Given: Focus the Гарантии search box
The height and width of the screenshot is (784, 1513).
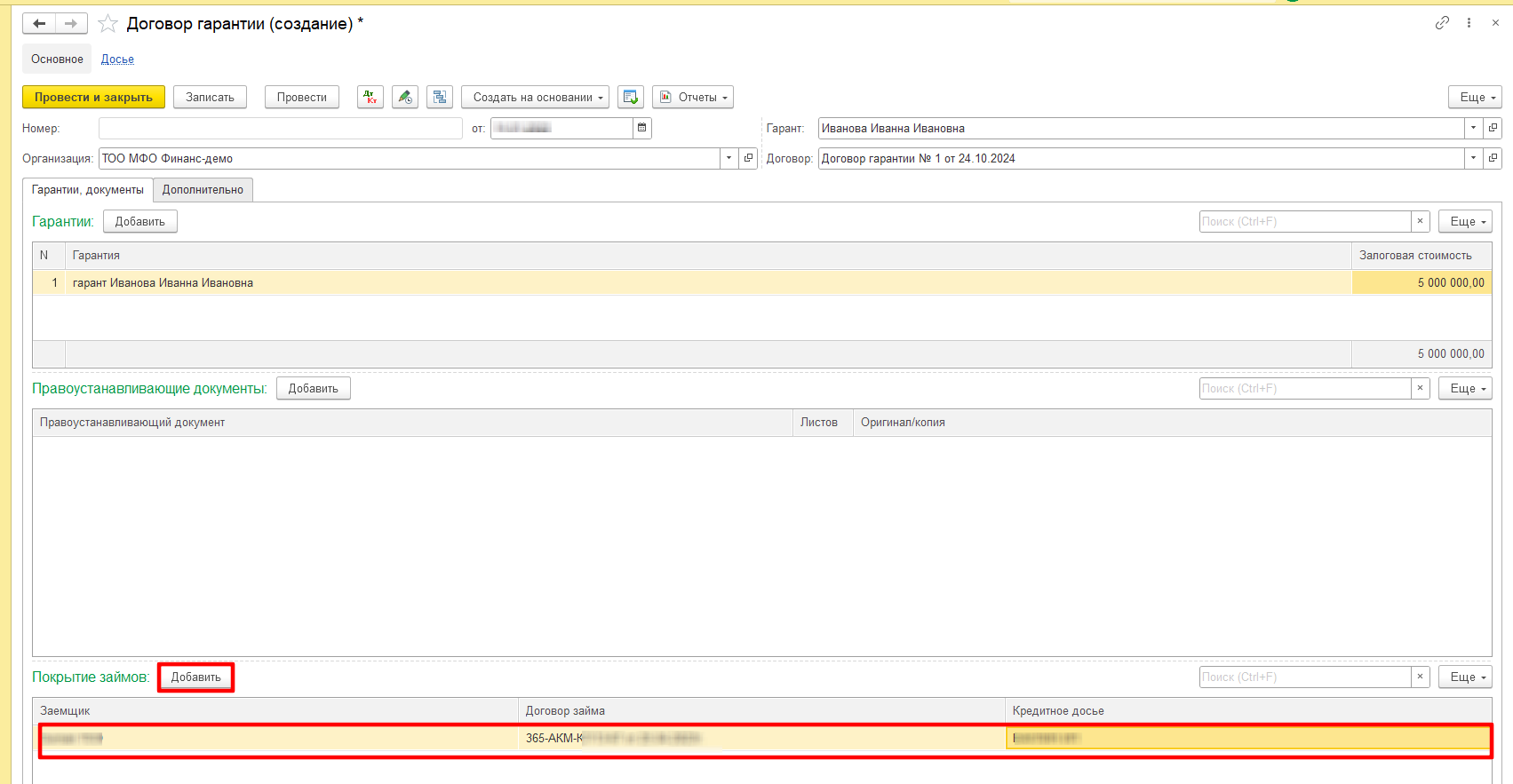Looking at the screenshot, I should pos(1305,221).
